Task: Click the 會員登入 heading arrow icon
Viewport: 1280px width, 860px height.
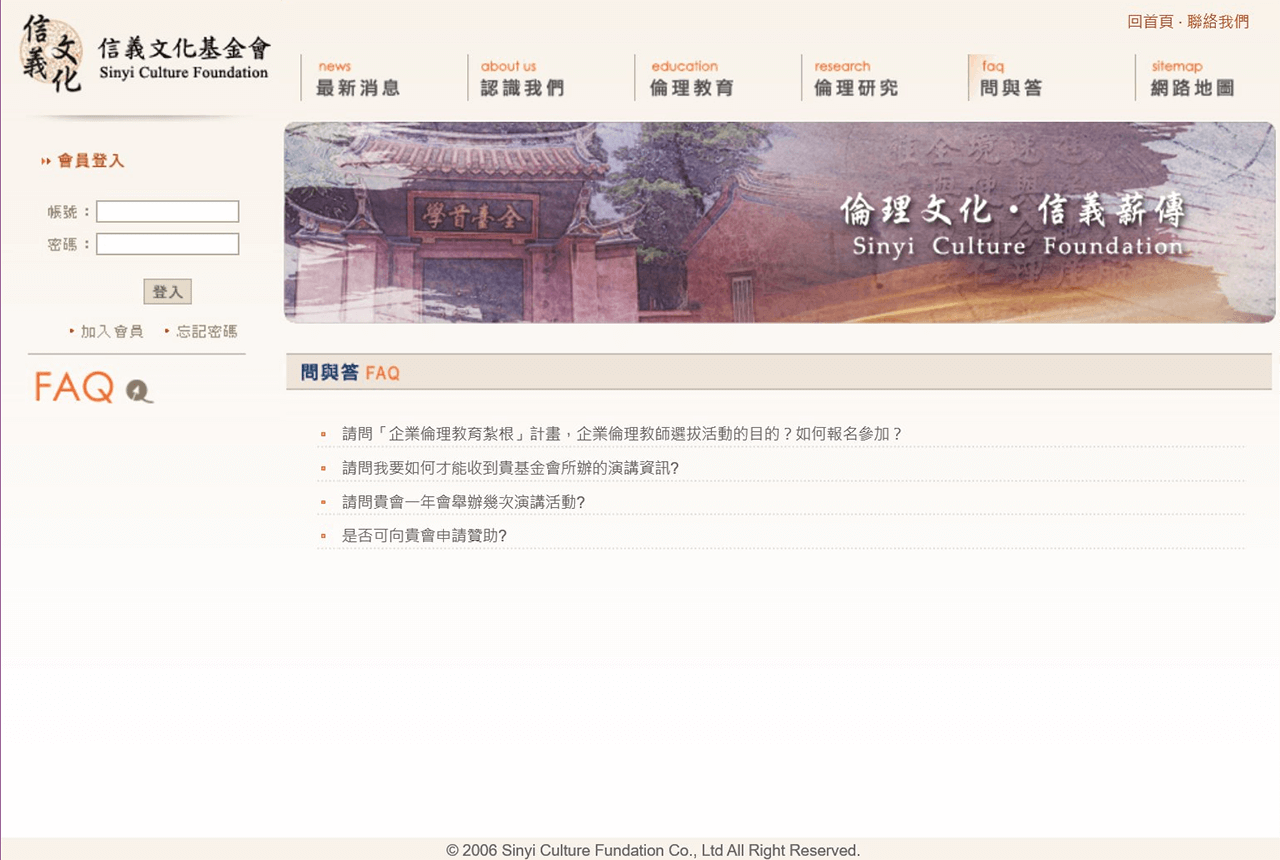Action: pos(46,161)
